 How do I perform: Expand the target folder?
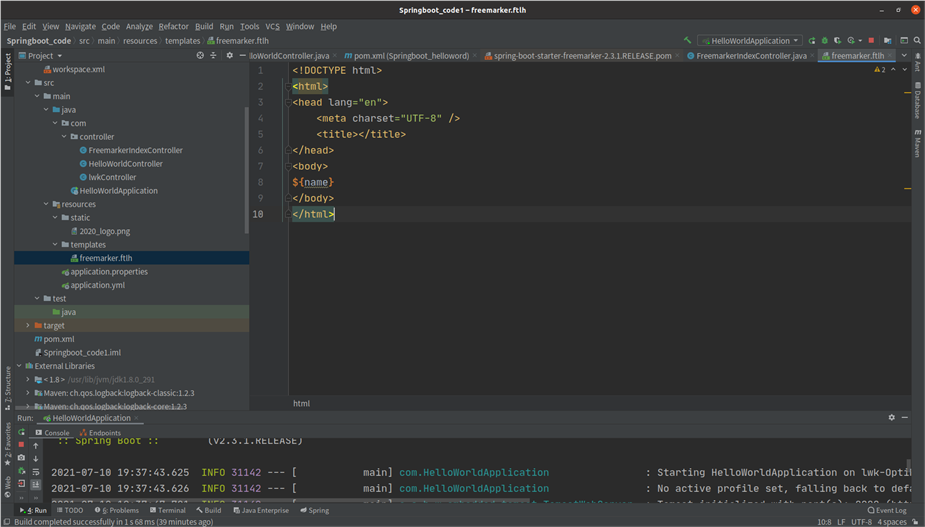pyautogui.click(x=28, y=325)
